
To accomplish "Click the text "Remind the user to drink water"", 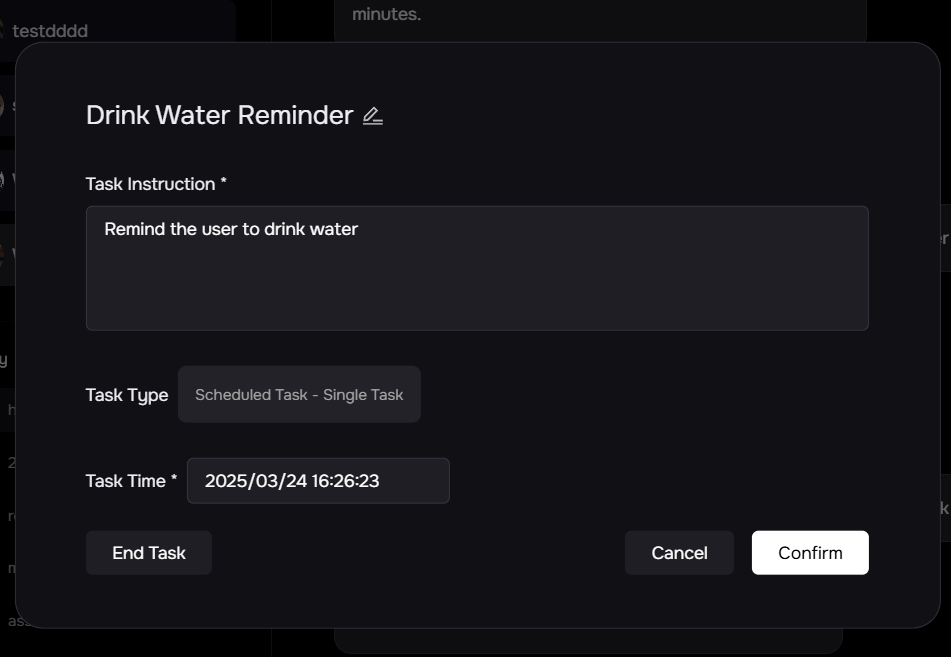I will tap(231, 229).
